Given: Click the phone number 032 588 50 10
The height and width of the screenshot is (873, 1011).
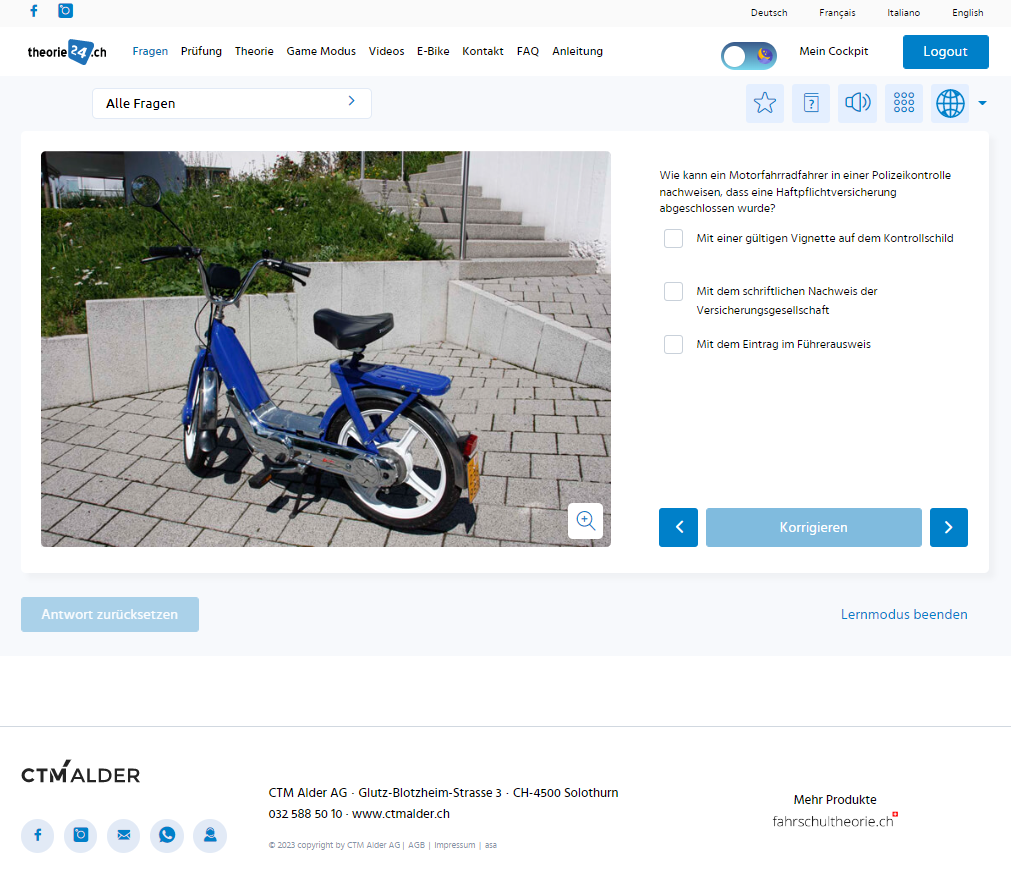Looking at the screenshot, I should tap(305, 814).
